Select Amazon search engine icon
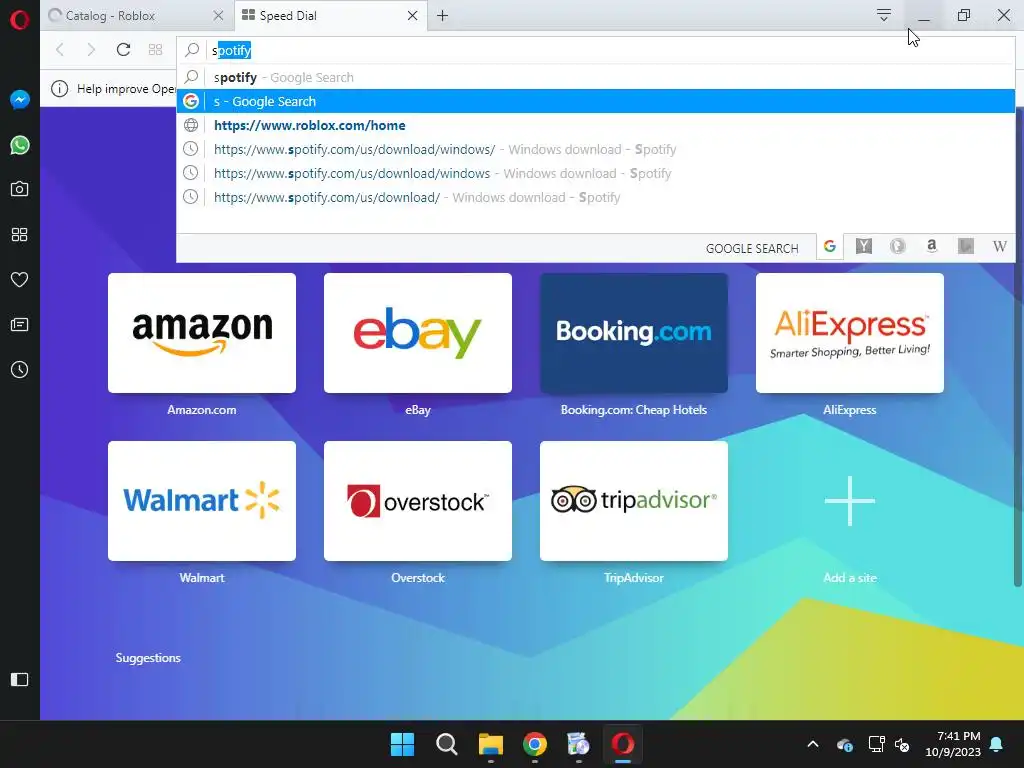1024x768 pixels. click(x=932, y=247)
